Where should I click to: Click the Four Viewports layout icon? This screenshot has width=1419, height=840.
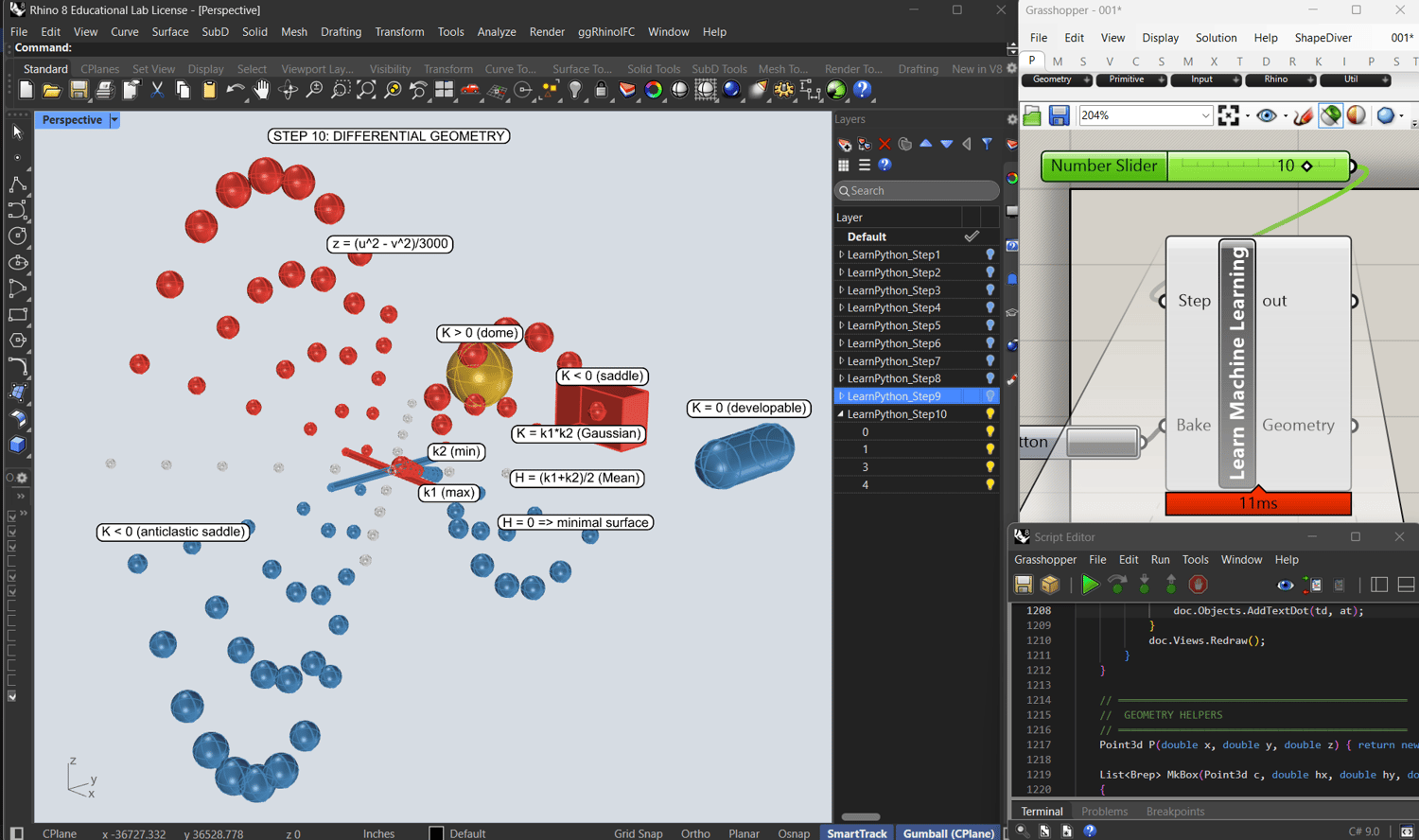tap(444, 90)
